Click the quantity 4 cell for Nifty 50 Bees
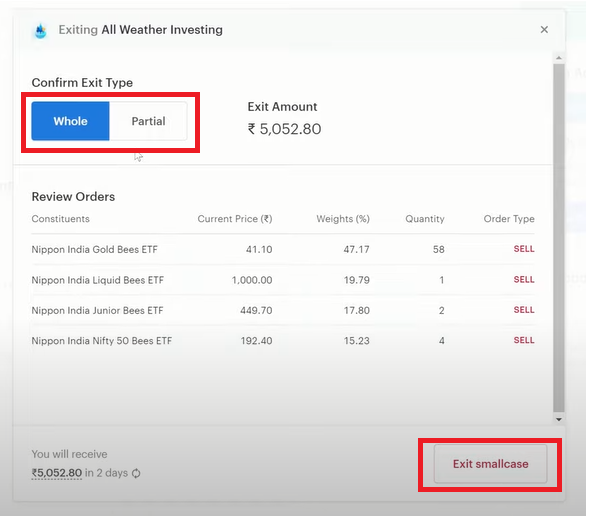The height and width of the screenshot is (523, 600). pyautogui.click(x=442, y=341)
